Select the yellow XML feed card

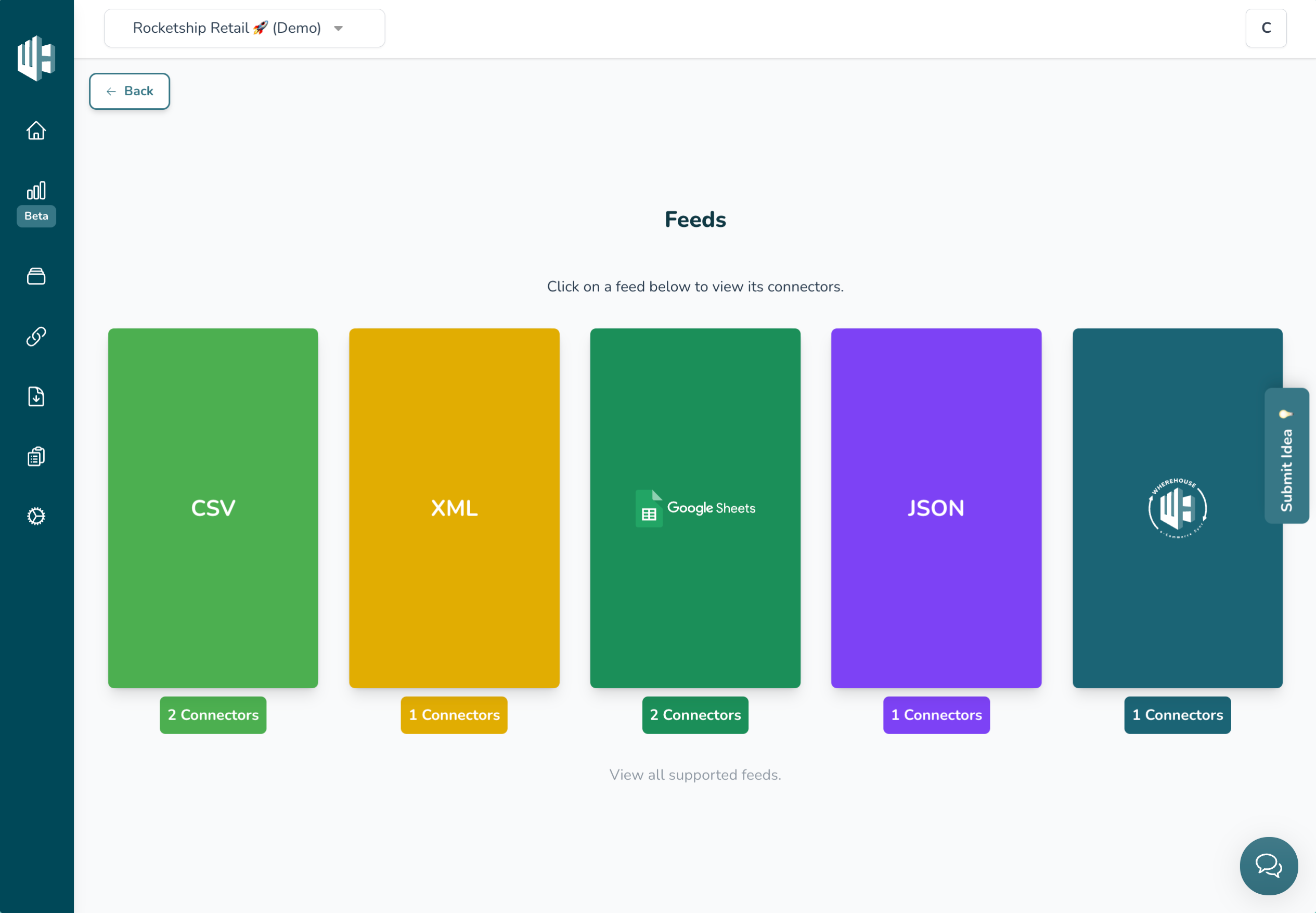pyautogui.click(x=454, y=508)
